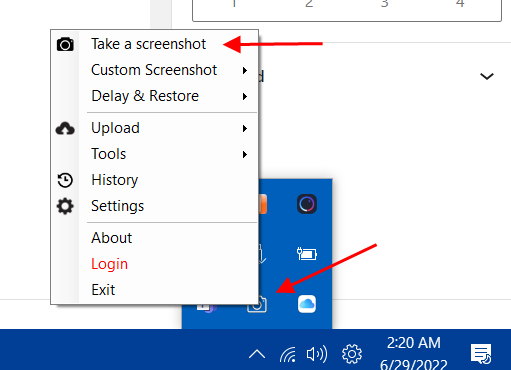Open the Custom Screenshot submenu
The width and height of the screenshot is (511, 370).
154,70
